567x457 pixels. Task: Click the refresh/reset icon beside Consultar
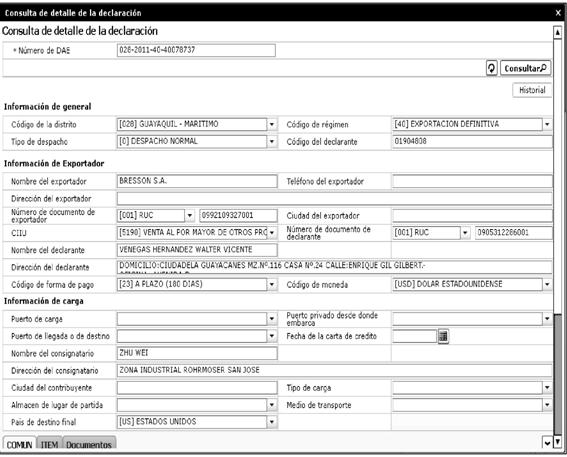pyautogui.click(x=491, y=68)
